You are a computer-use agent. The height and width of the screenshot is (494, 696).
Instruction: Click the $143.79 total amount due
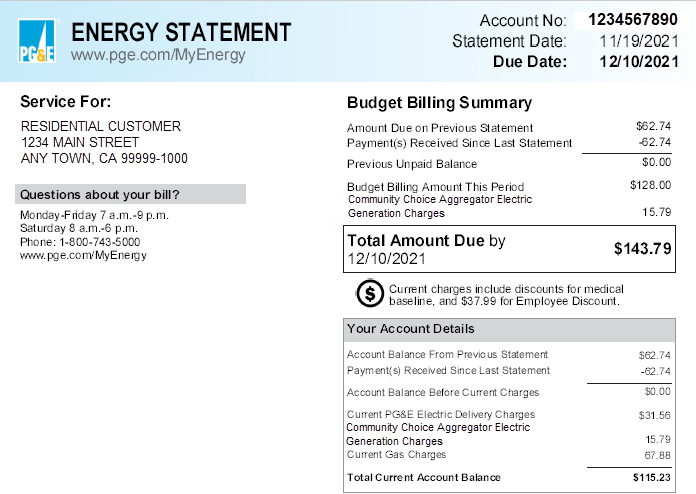(x=642, y=249)
